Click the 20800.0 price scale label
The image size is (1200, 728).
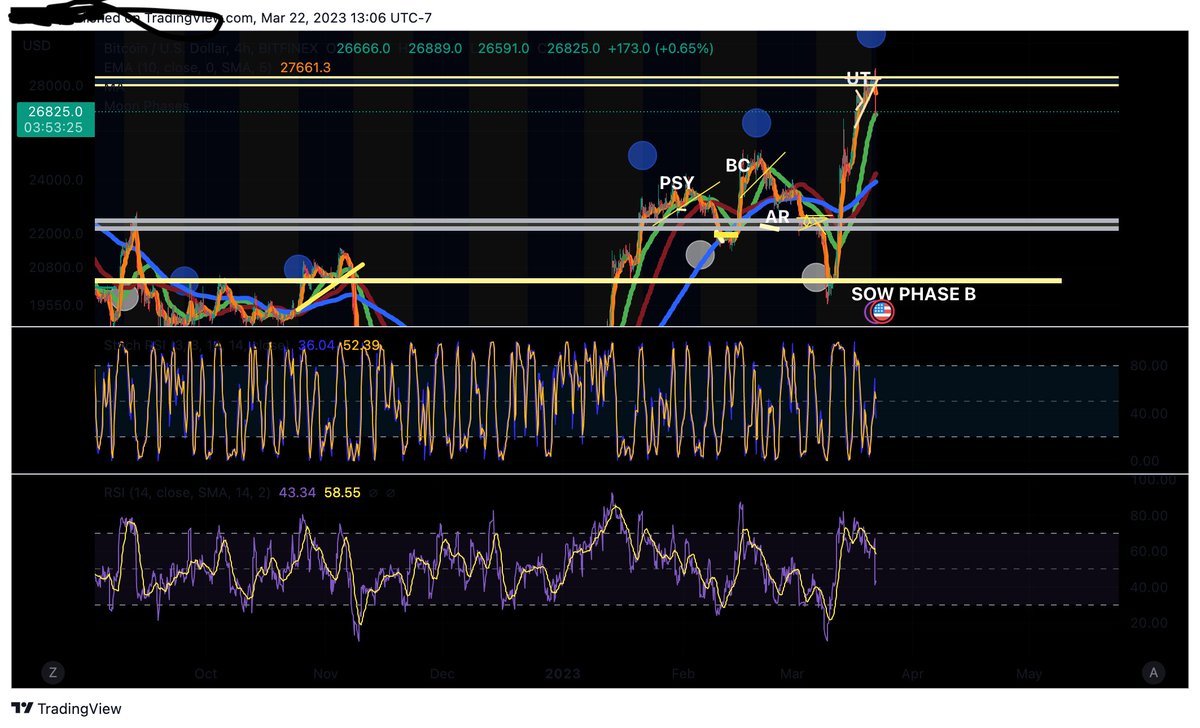(x=55, y=268)
